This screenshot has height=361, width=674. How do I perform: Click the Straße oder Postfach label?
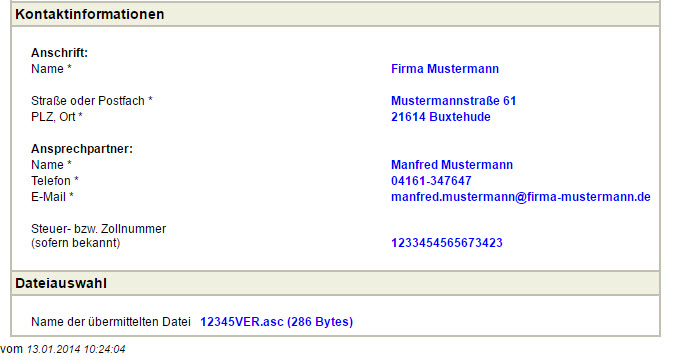(x=92, y=101)
